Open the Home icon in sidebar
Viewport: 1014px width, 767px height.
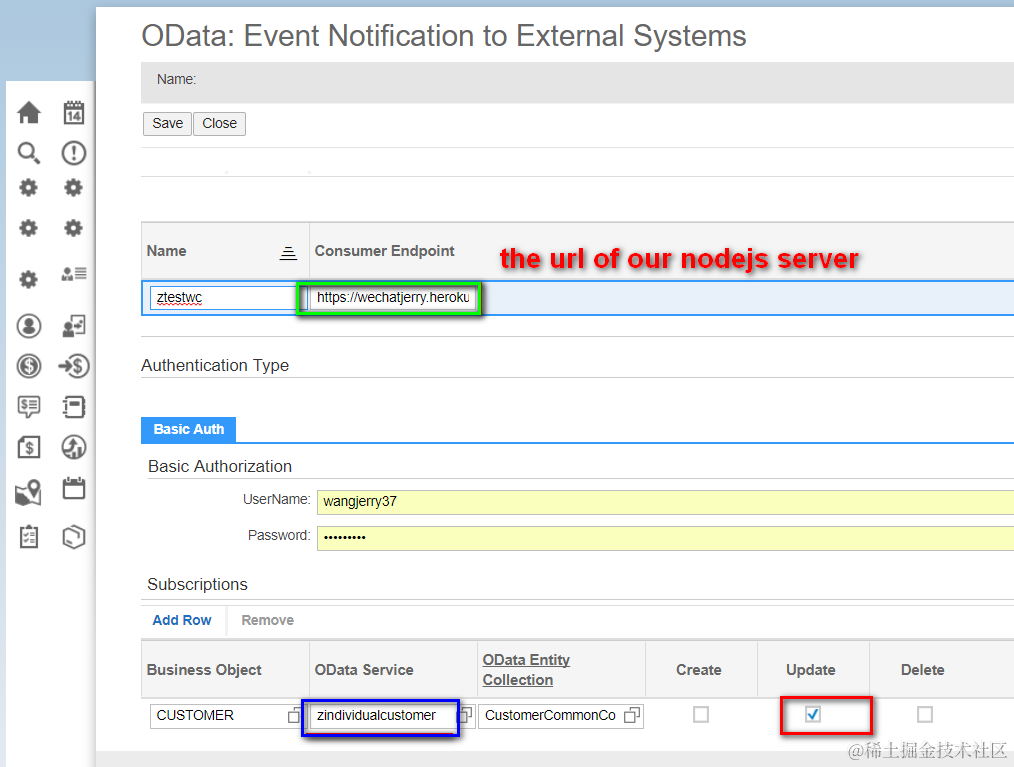[28, 113]
